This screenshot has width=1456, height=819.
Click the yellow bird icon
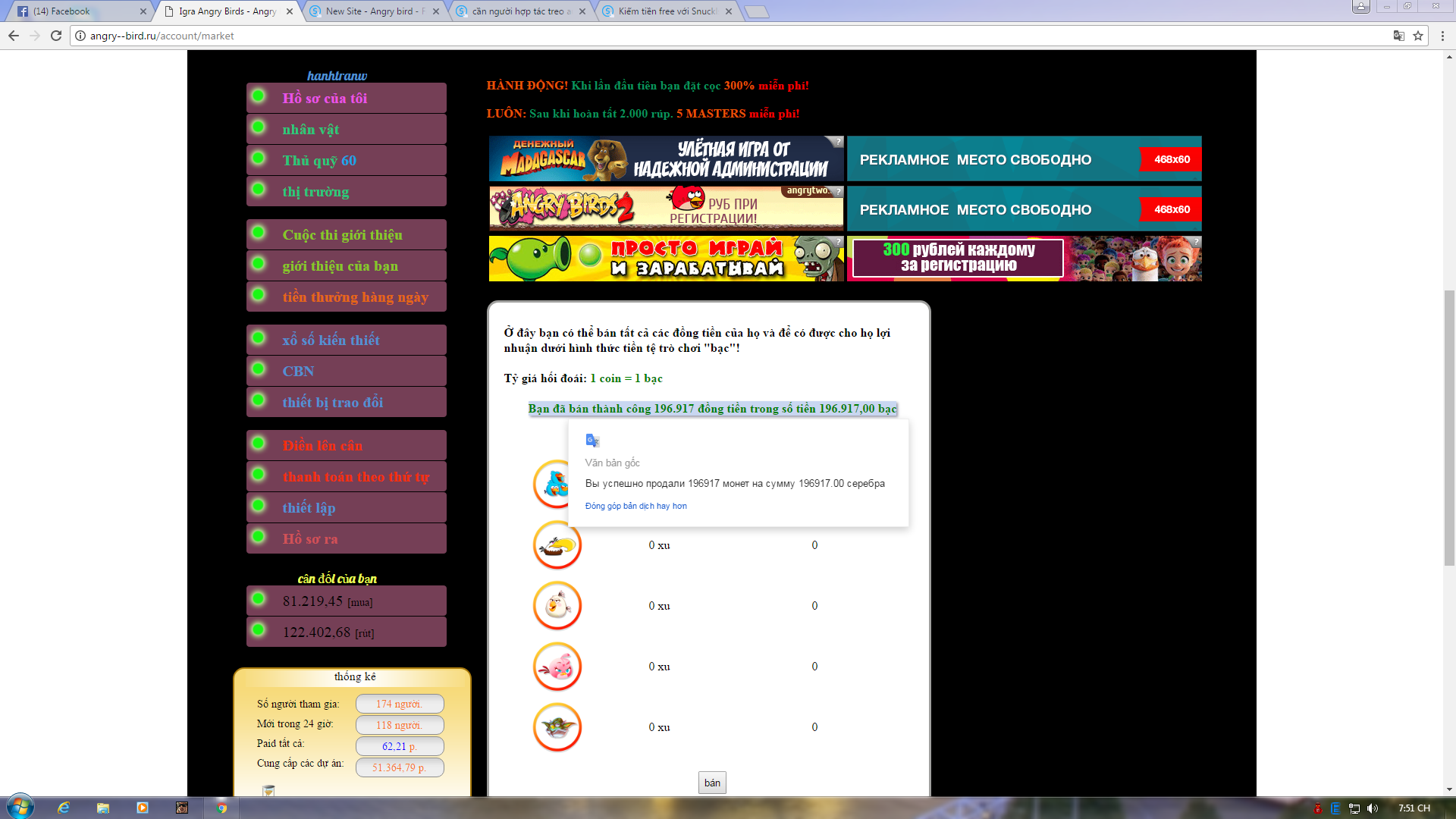pos(557,545)
